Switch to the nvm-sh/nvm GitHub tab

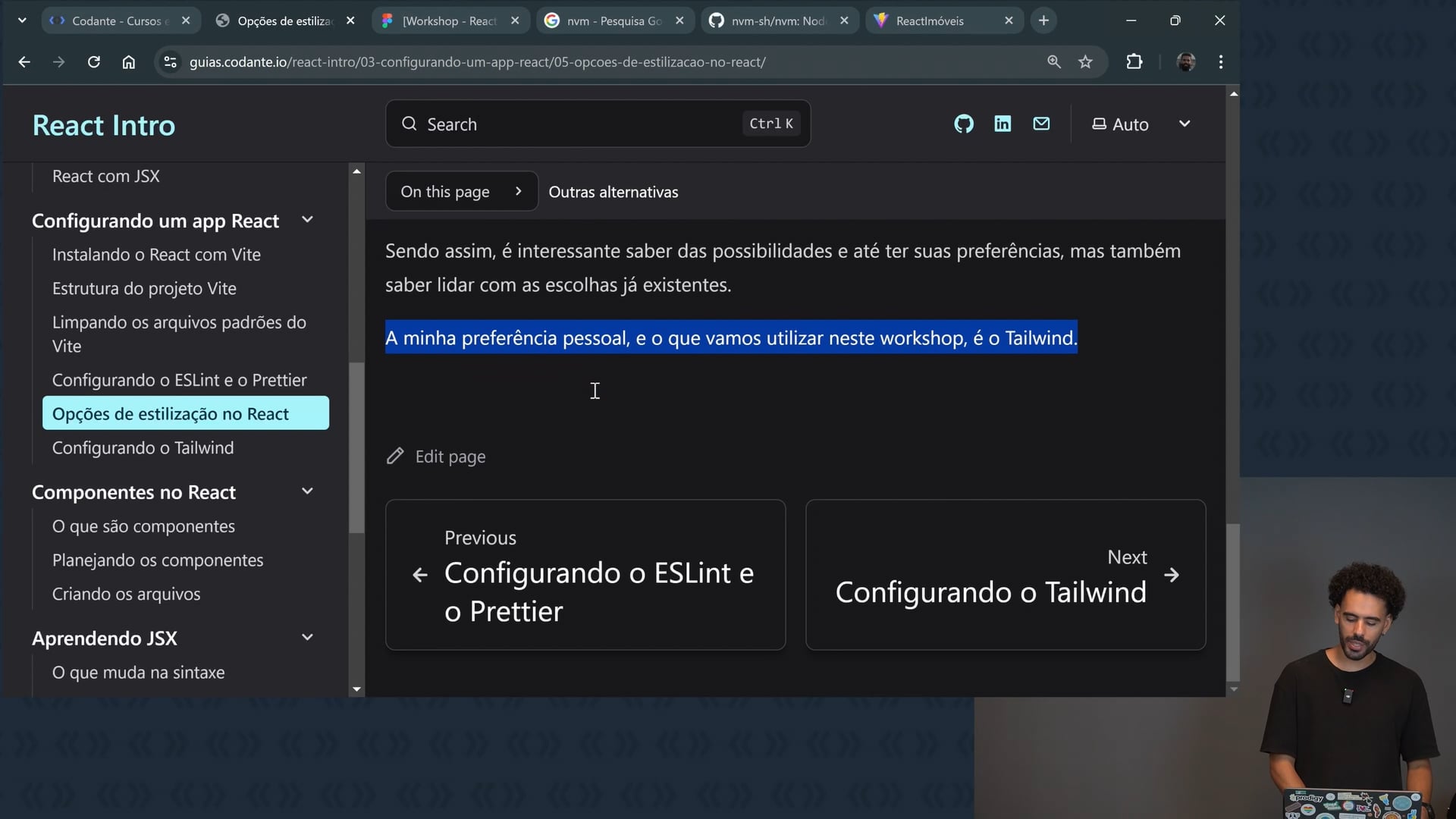(x=777, y=20)
